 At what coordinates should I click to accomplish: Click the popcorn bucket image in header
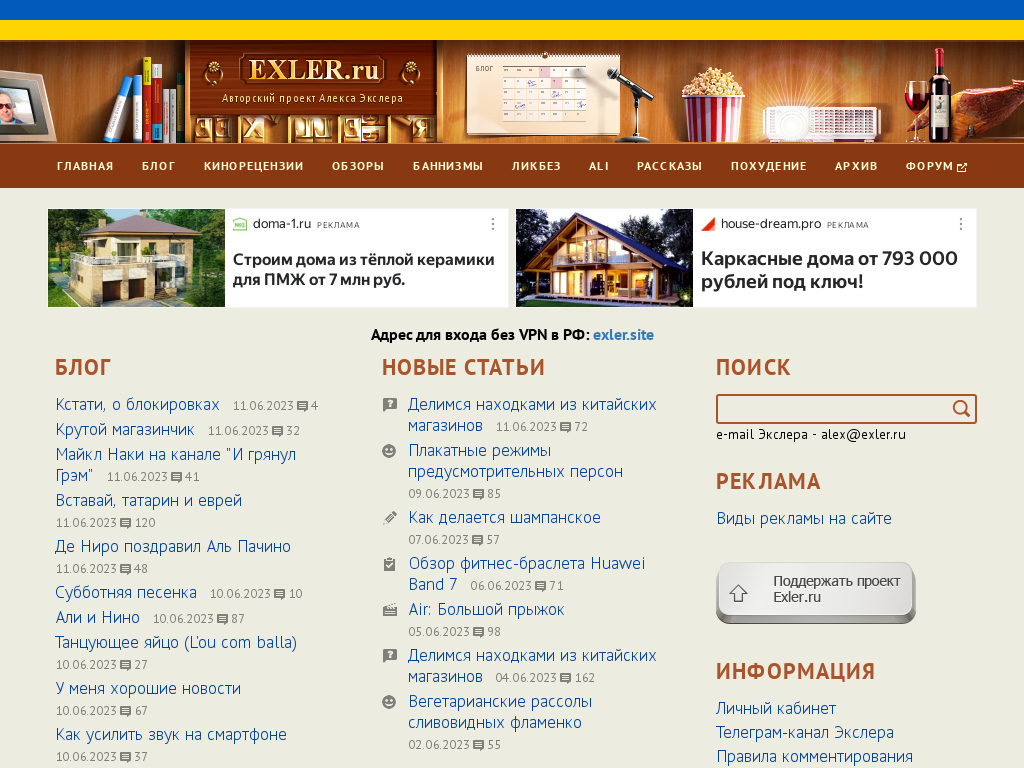[x=712, y=105]
